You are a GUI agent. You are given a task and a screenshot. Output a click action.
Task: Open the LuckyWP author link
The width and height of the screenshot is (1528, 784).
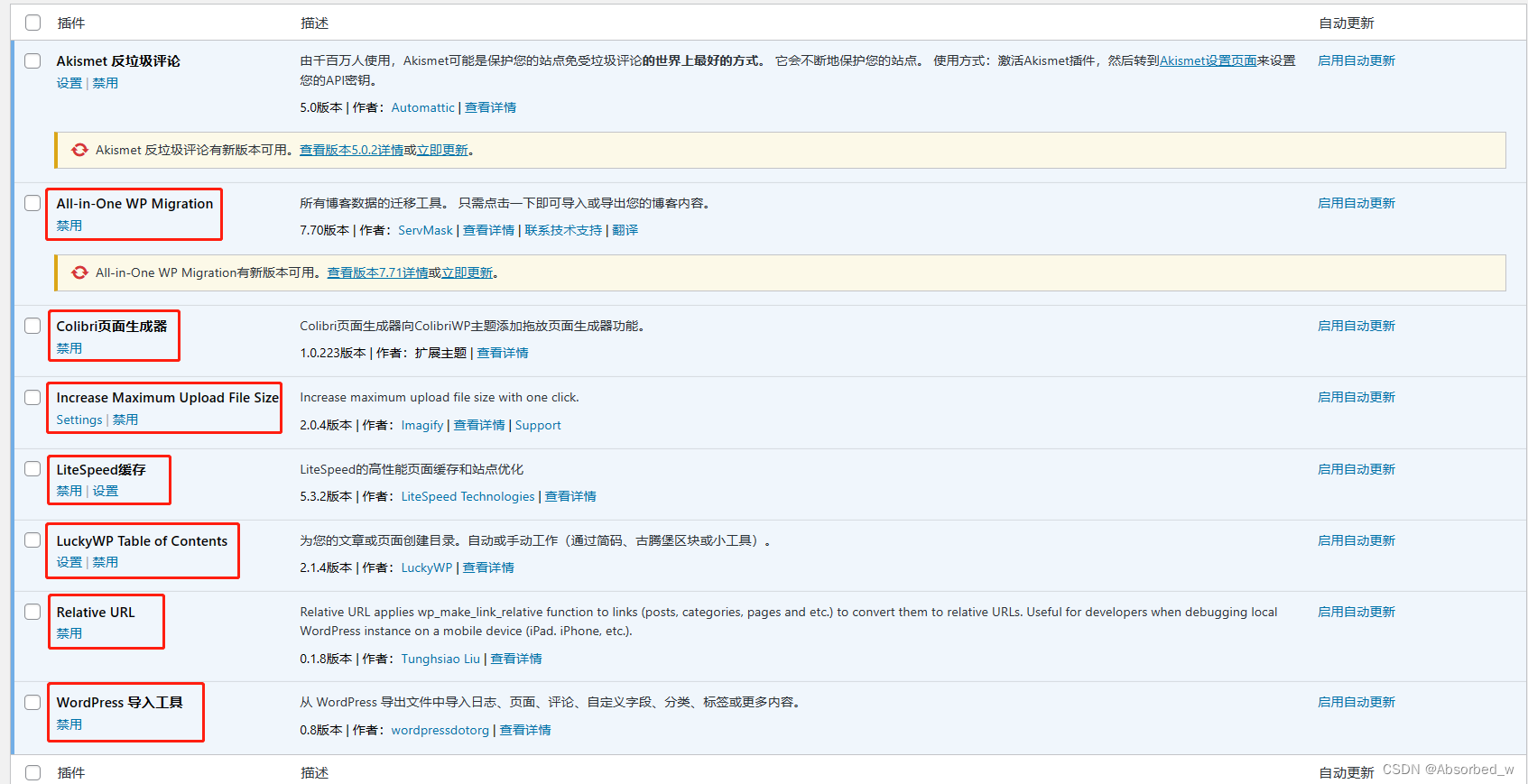[x=427, y=567]
